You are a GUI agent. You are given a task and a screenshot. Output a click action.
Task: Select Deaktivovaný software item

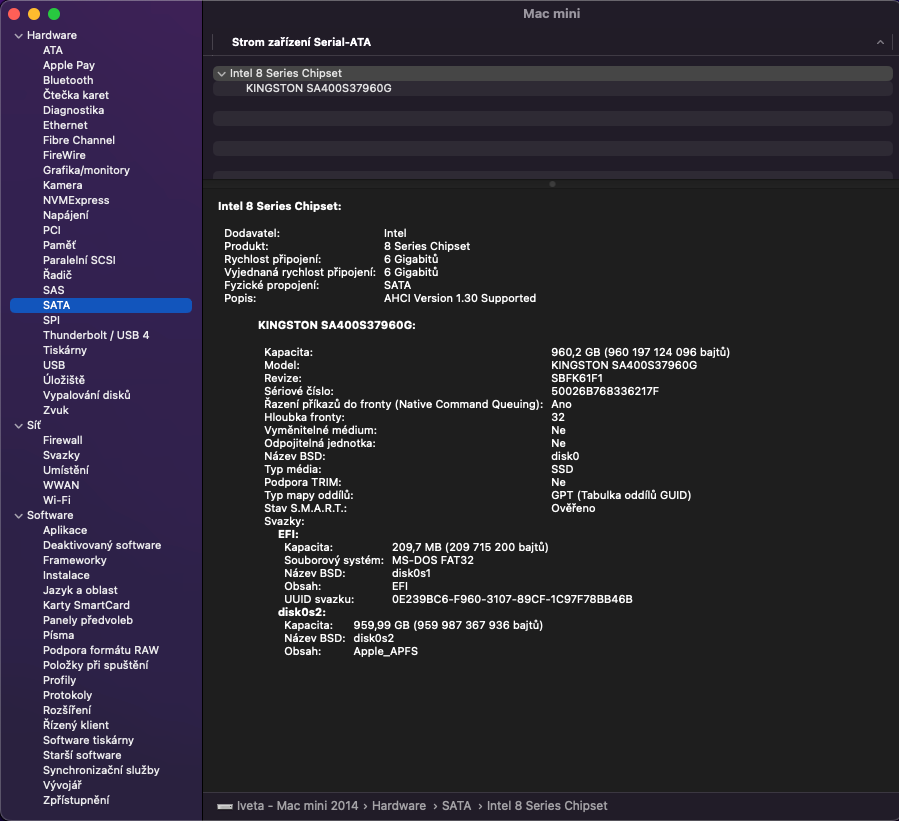click(x=102, y=545)
